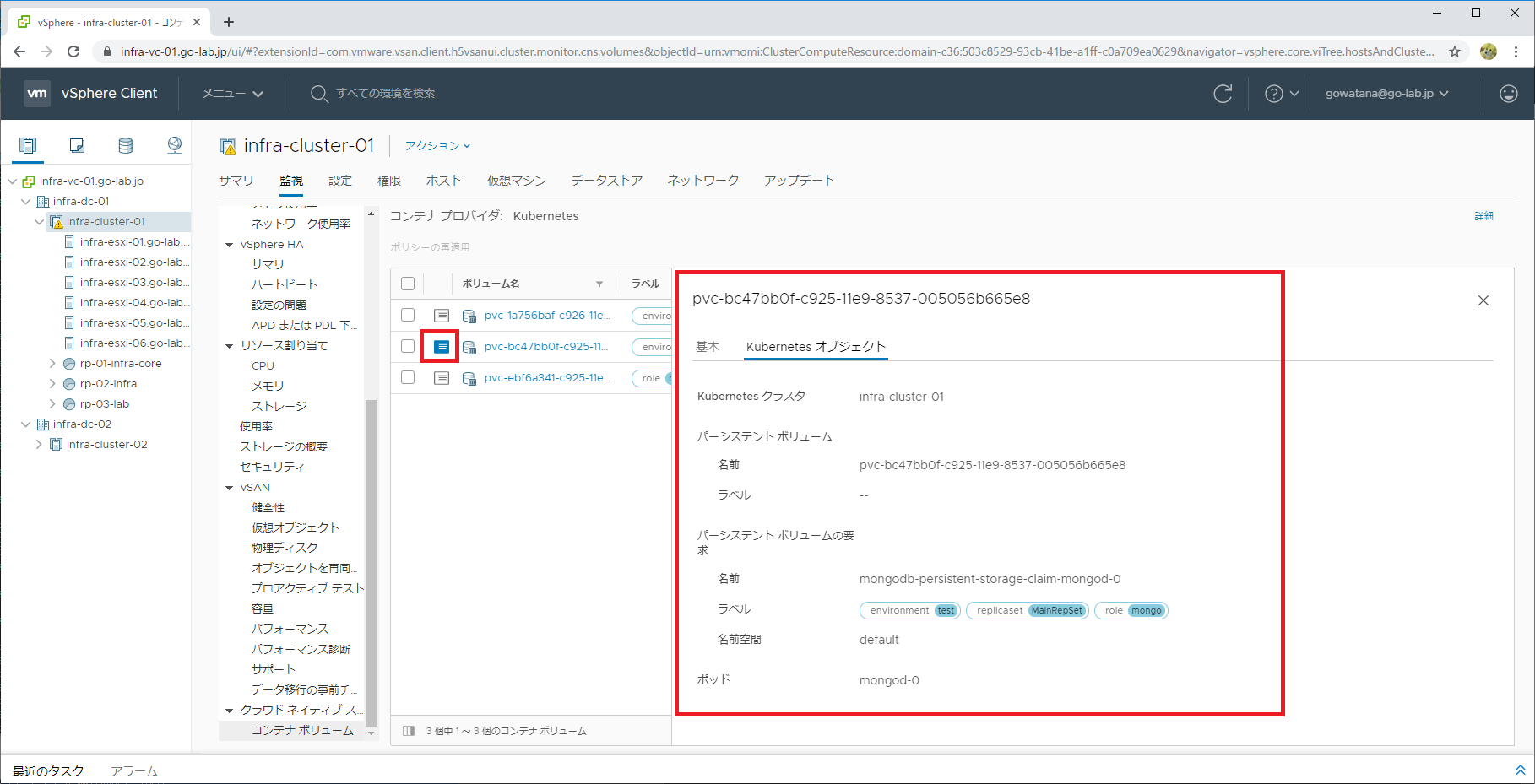The height and width of the screenshot is (784, 1535).
Task: Click the browser address bar URL
Action: click(x=777, y=51)
